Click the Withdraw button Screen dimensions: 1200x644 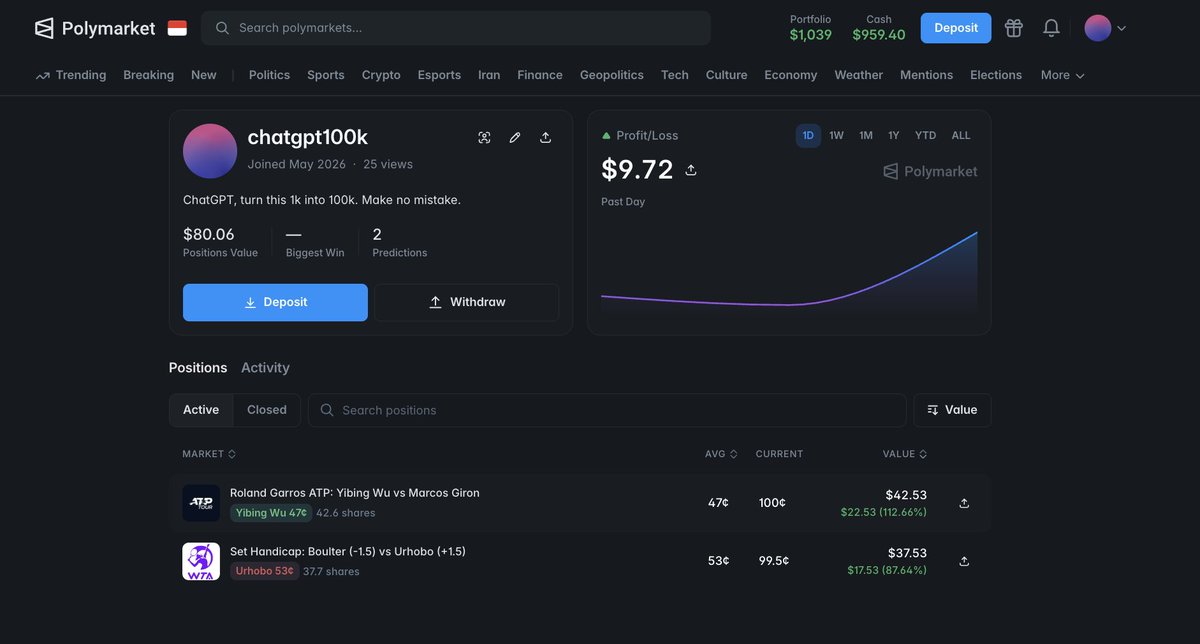tap(467, 302)
